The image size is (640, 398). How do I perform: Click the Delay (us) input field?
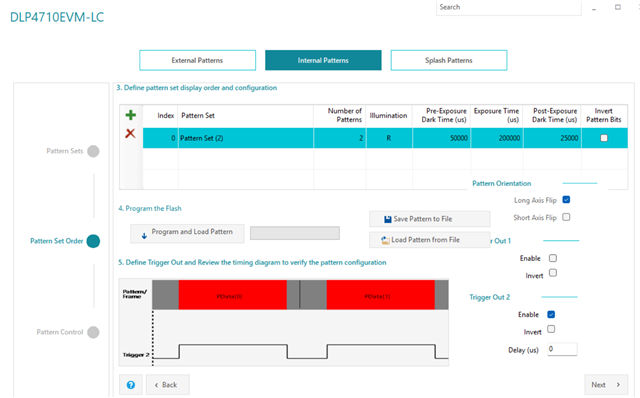562,349
